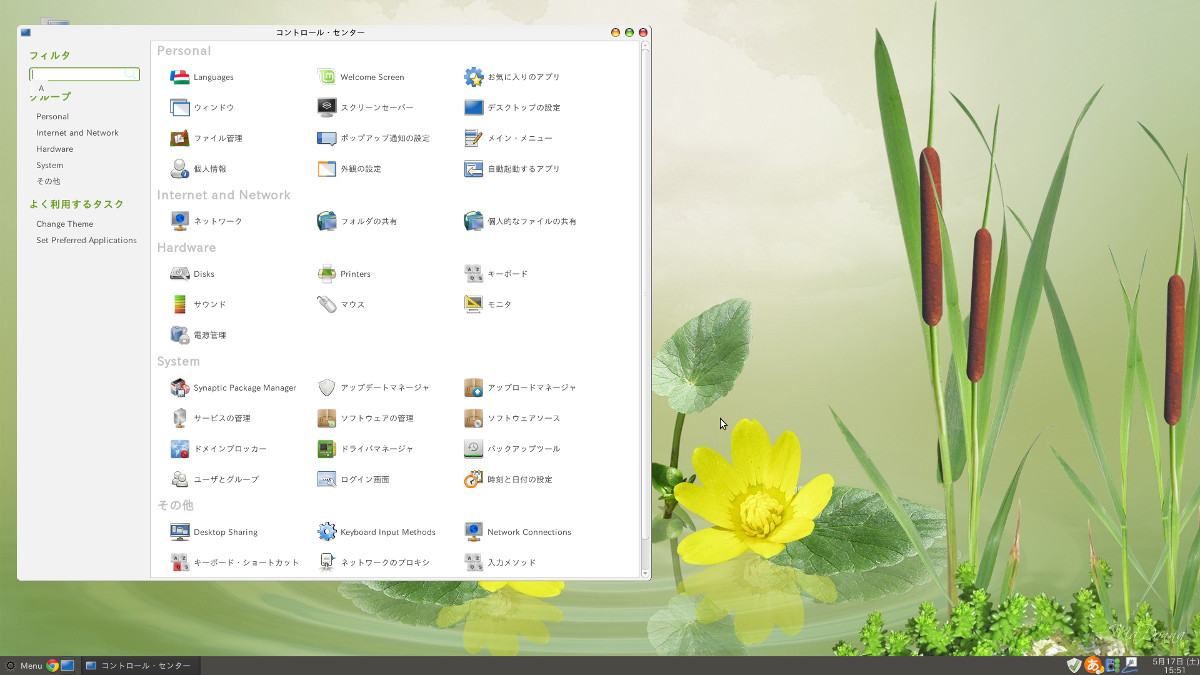Open Keyboard Input Methods
The width and height of the screenshot is (1200, 675).
(x=377, y=532)
